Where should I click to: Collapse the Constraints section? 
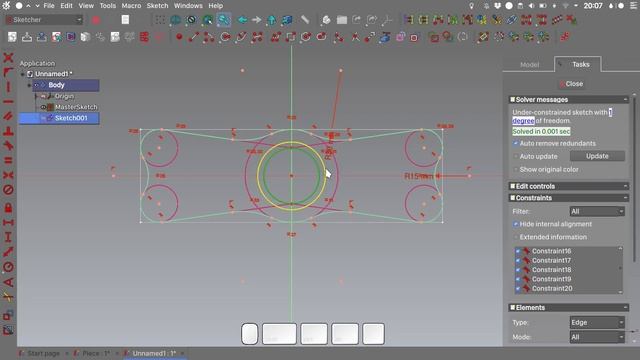click(x=625, y=198)
